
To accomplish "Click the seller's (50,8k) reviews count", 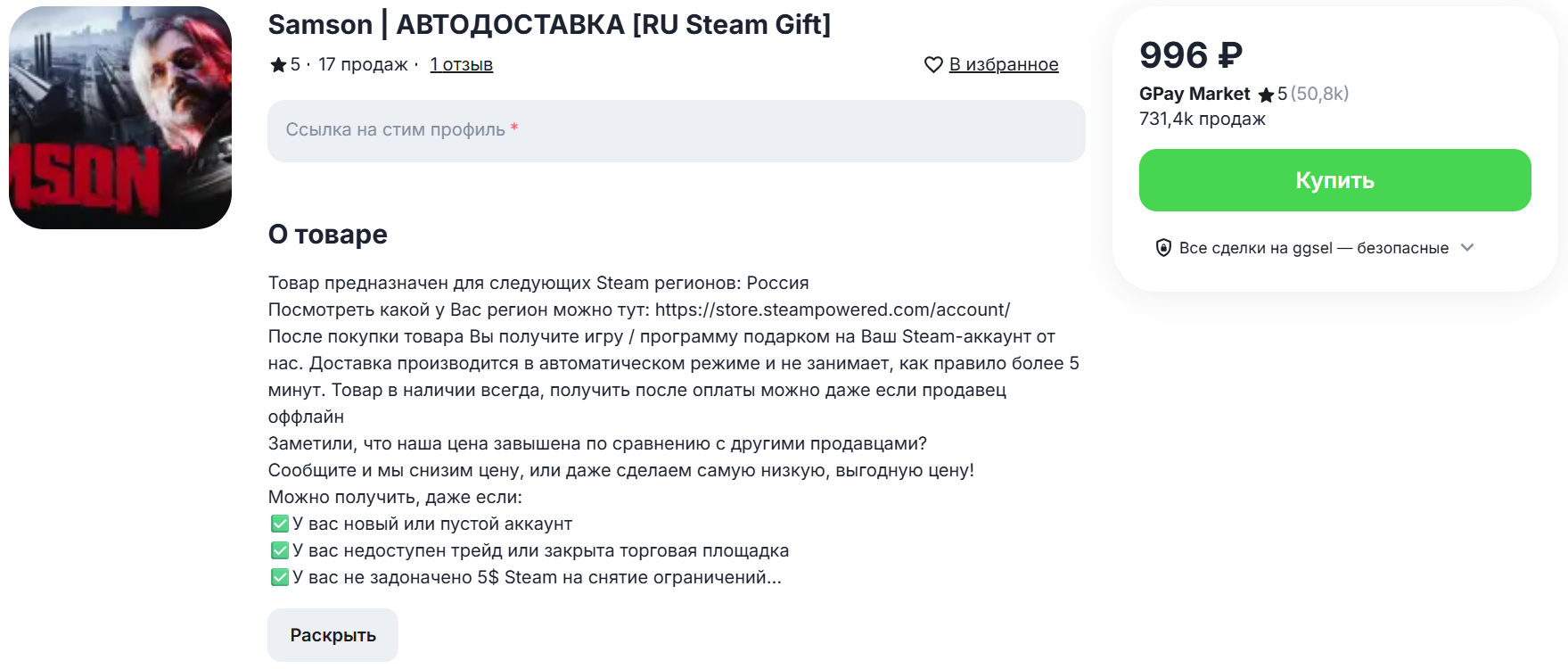I will tap(1319, 94).
